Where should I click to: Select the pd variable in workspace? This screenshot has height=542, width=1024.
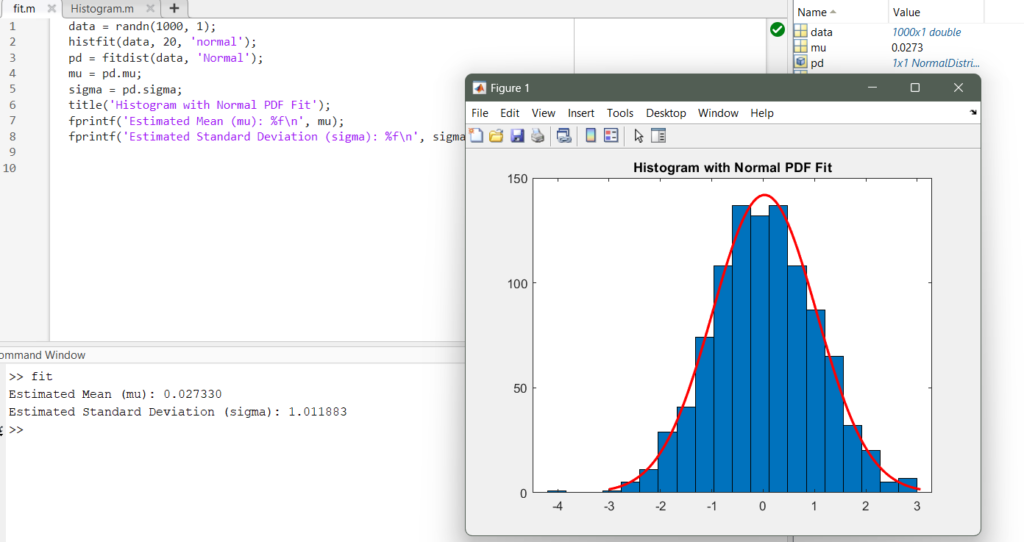817,63
